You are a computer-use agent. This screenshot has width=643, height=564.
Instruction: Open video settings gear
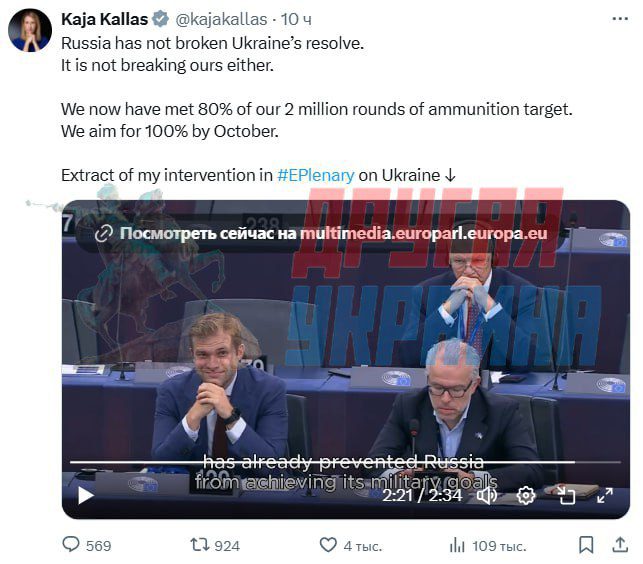coord(526,495)
